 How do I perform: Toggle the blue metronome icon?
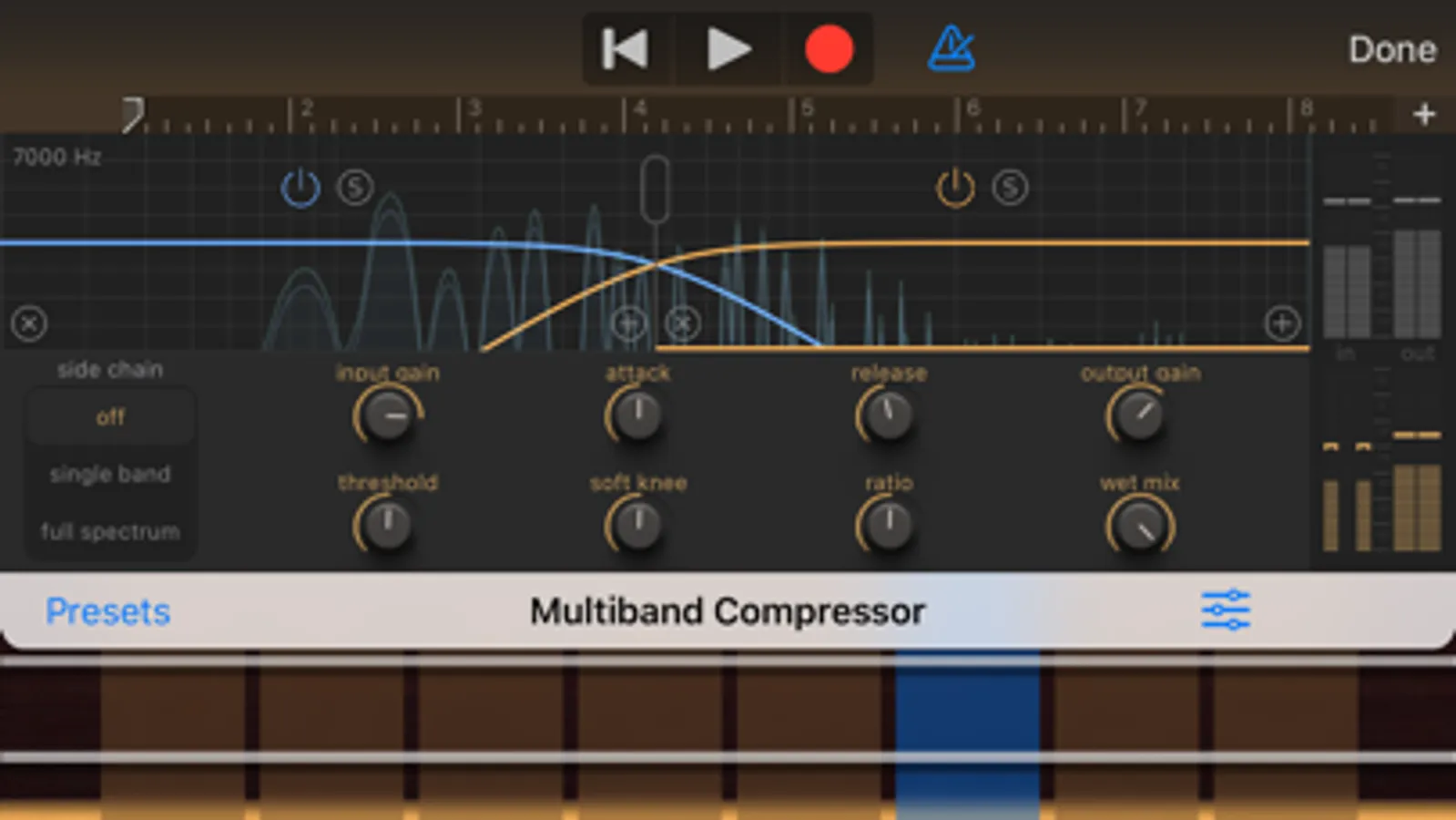click(952, 49)
